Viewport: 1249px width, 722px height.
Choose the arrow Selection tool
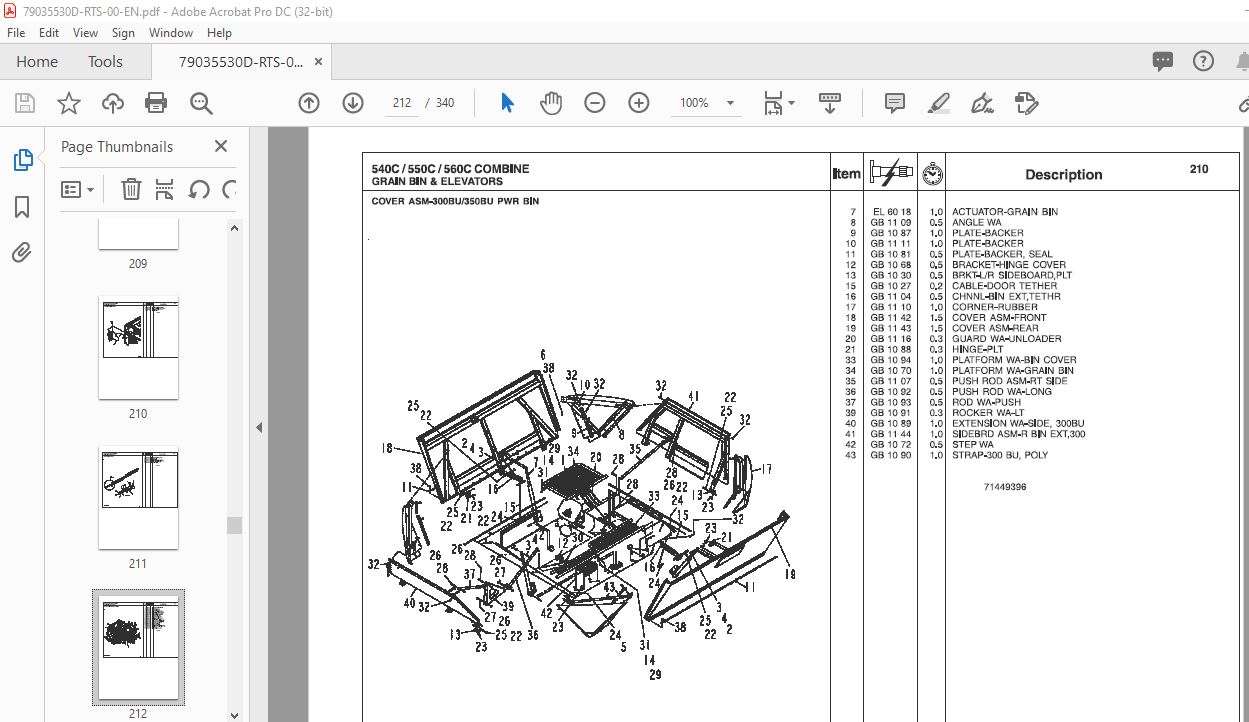point(507,103)
